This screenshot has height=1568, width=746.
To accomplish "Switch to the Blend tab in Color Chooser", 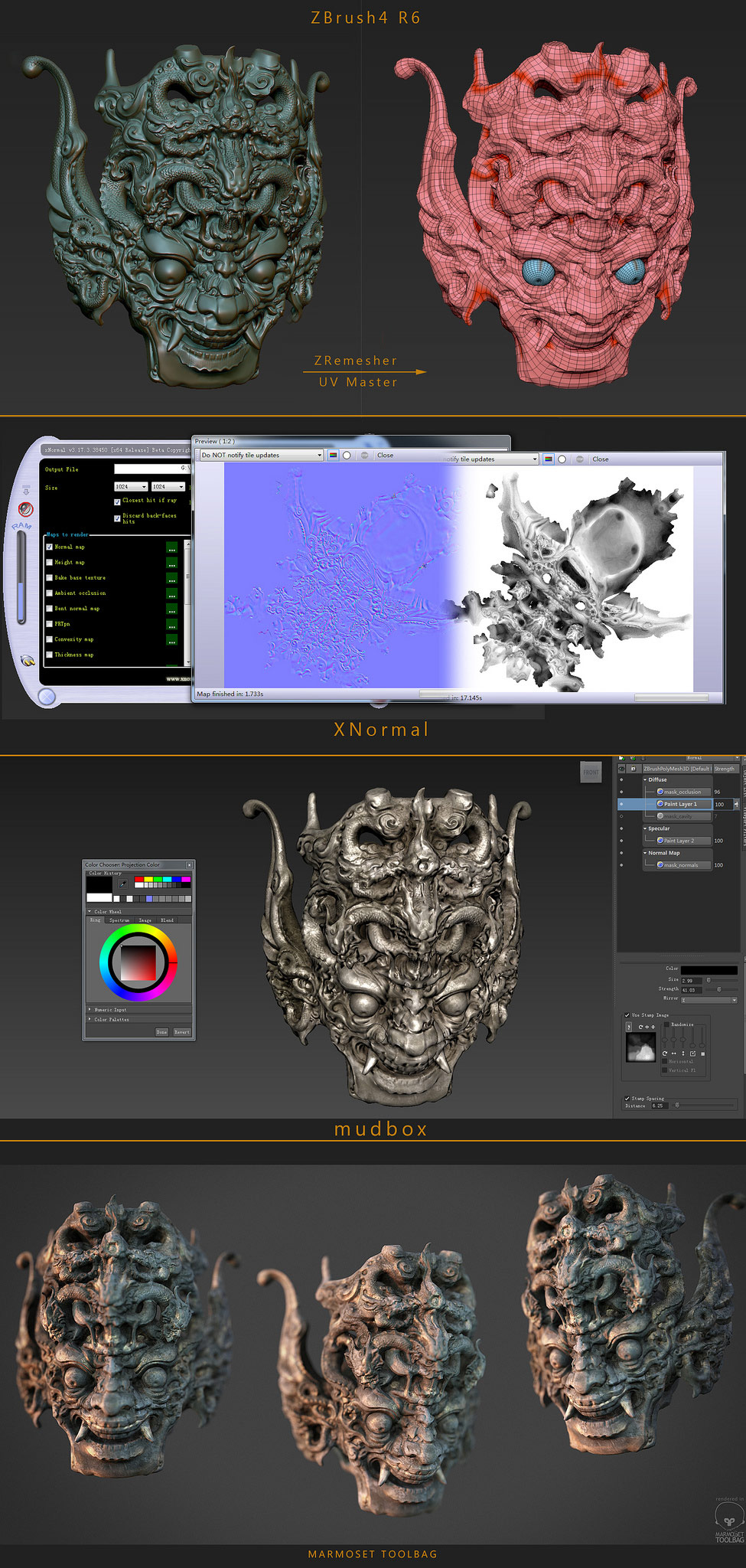I will [x=168, y=920].
